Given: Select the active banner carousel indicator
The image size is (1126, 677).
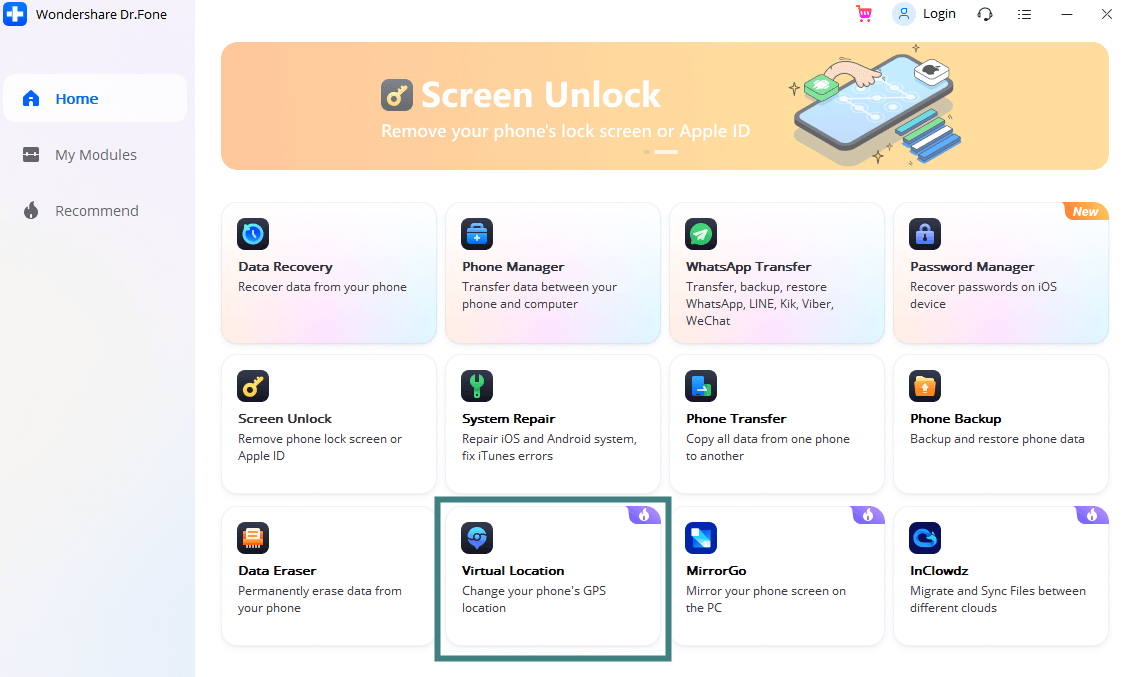Looking at the screenshot, I should 666,152.
